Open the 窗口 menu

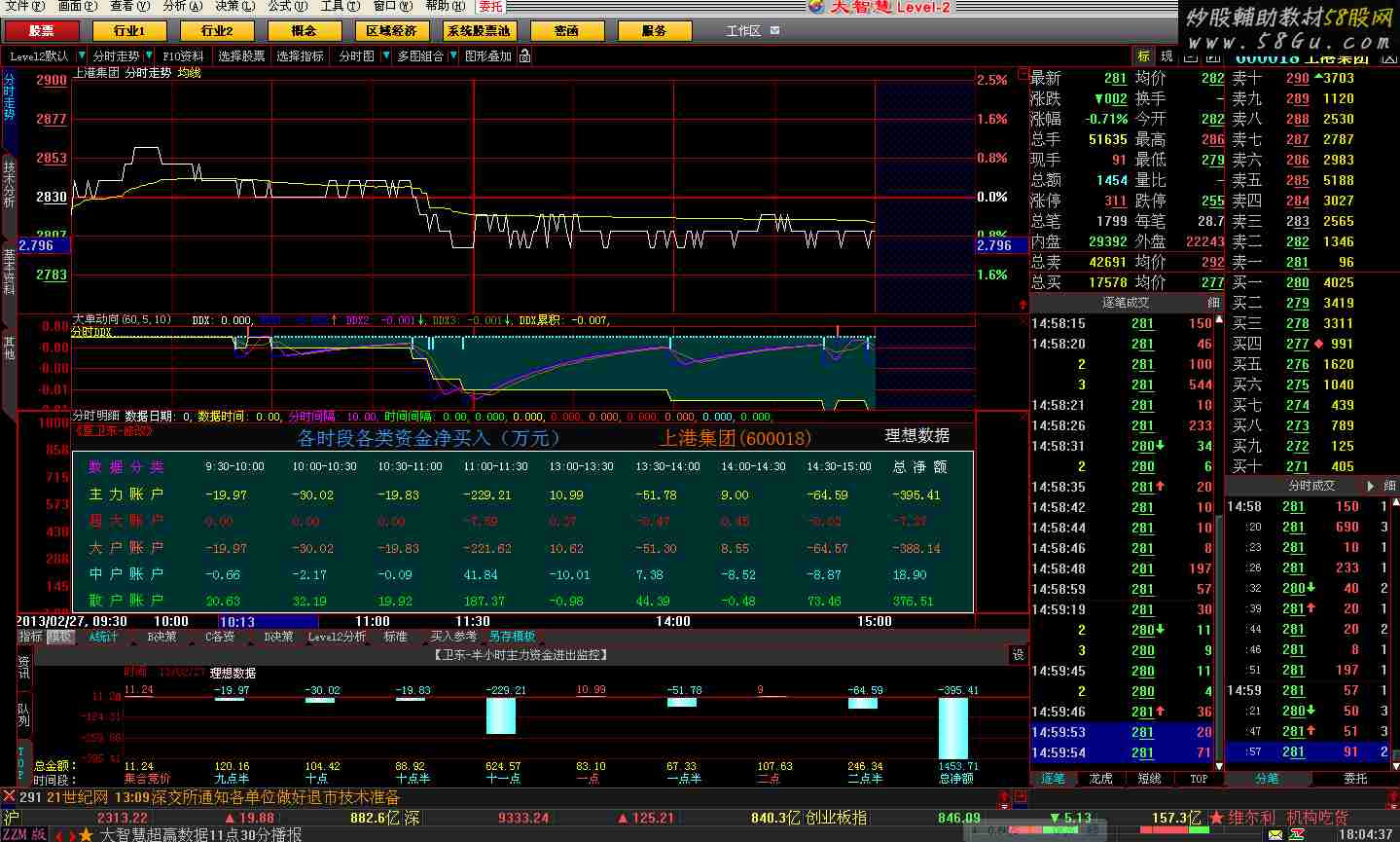pyautogui.click(x=392, y=6)
